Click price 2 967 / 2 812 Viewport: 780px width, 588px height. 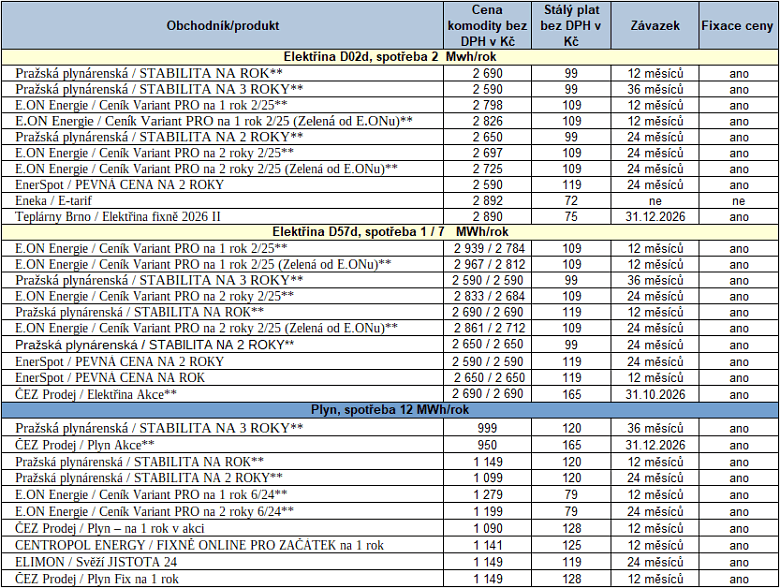pos(489,264)
